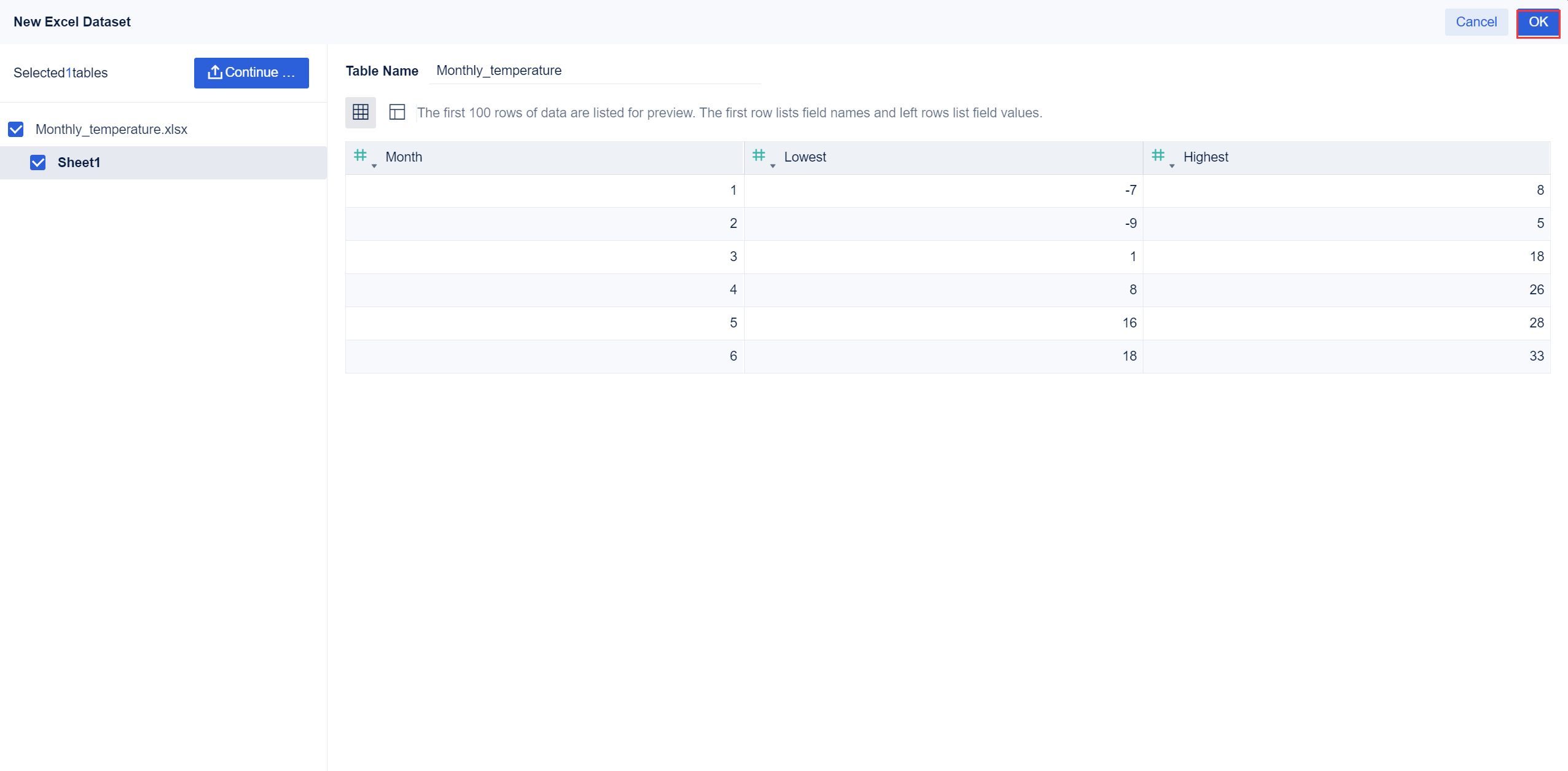
Task: Click the Month column header
Action: [x=404, y=157]
